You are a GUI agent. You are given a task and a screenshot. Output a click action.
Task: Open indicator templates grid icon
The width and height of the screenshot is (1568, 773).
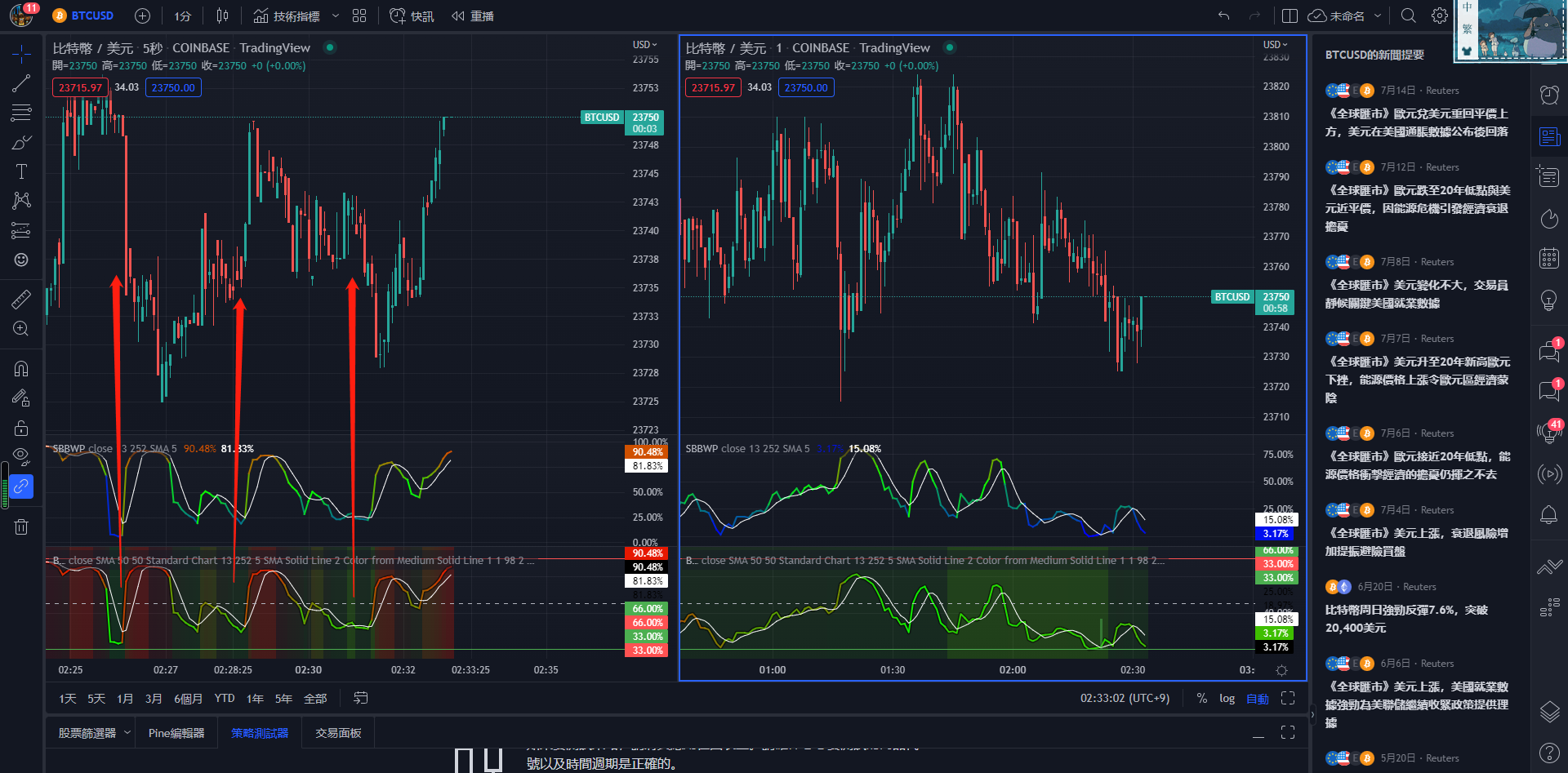click(359, 16)
